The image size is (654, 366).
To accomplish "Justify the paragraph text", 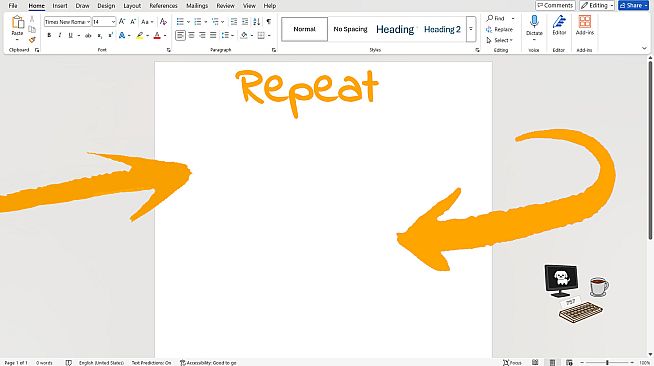I will 213,35.
